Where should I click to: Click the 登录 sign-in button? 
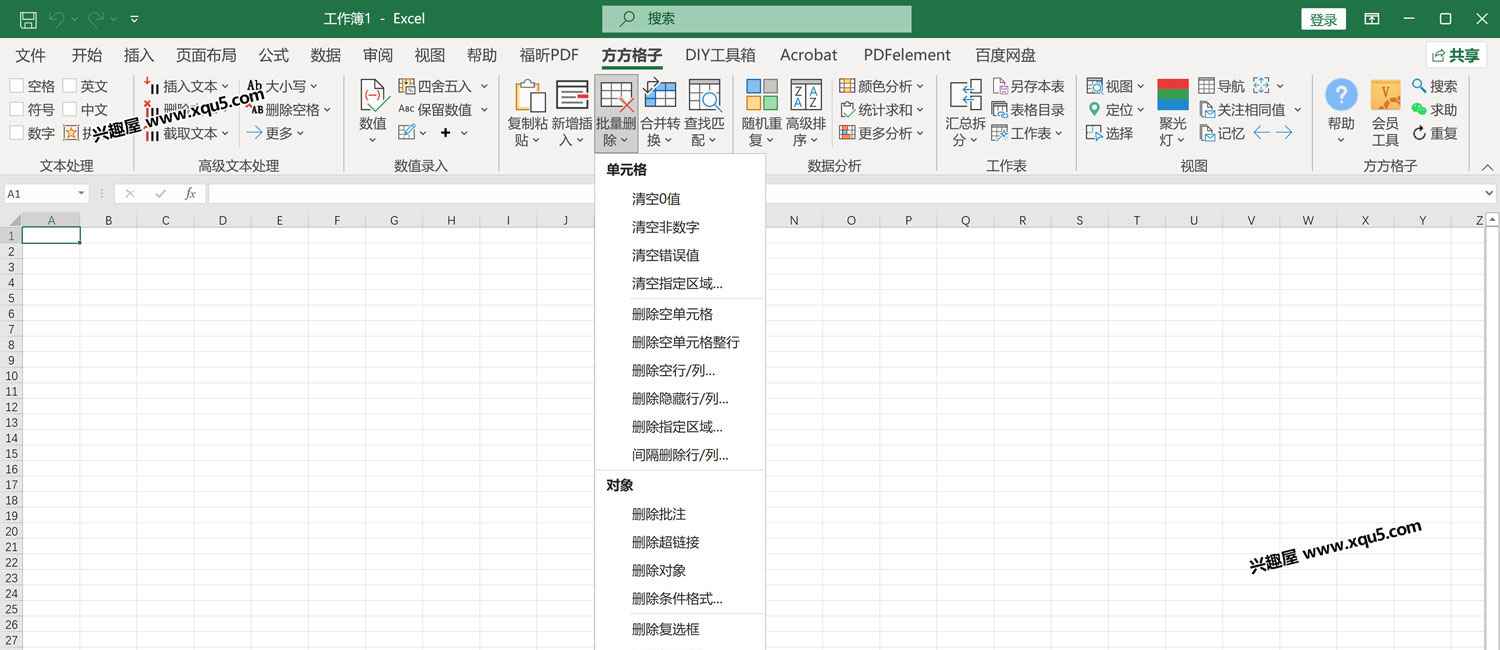1323,19
